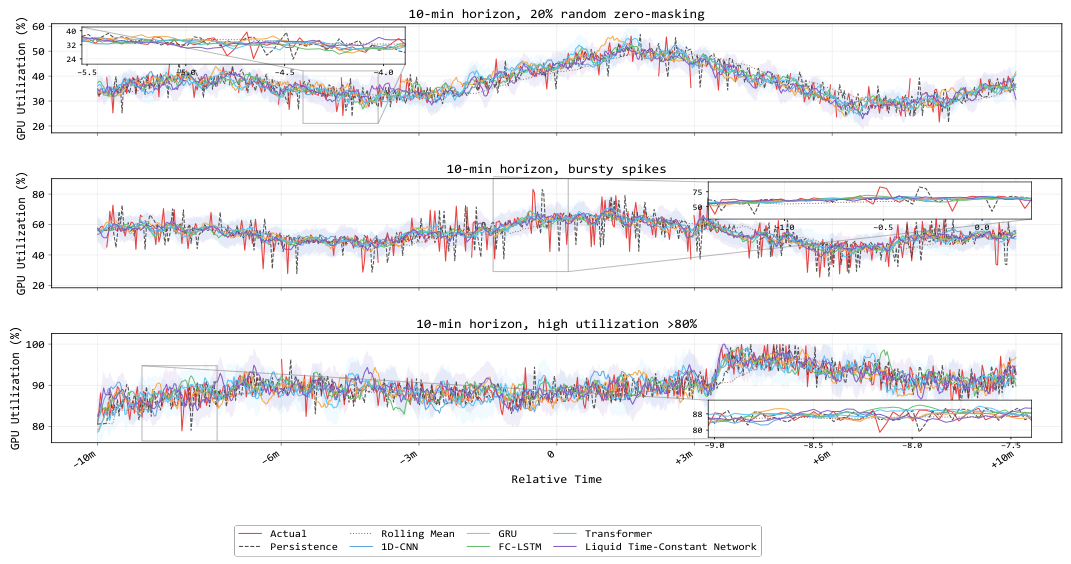Click the GPU Utilization label of zero-masking chart
The width and height of the screenshot is (1071, 564).
point(21,79)
